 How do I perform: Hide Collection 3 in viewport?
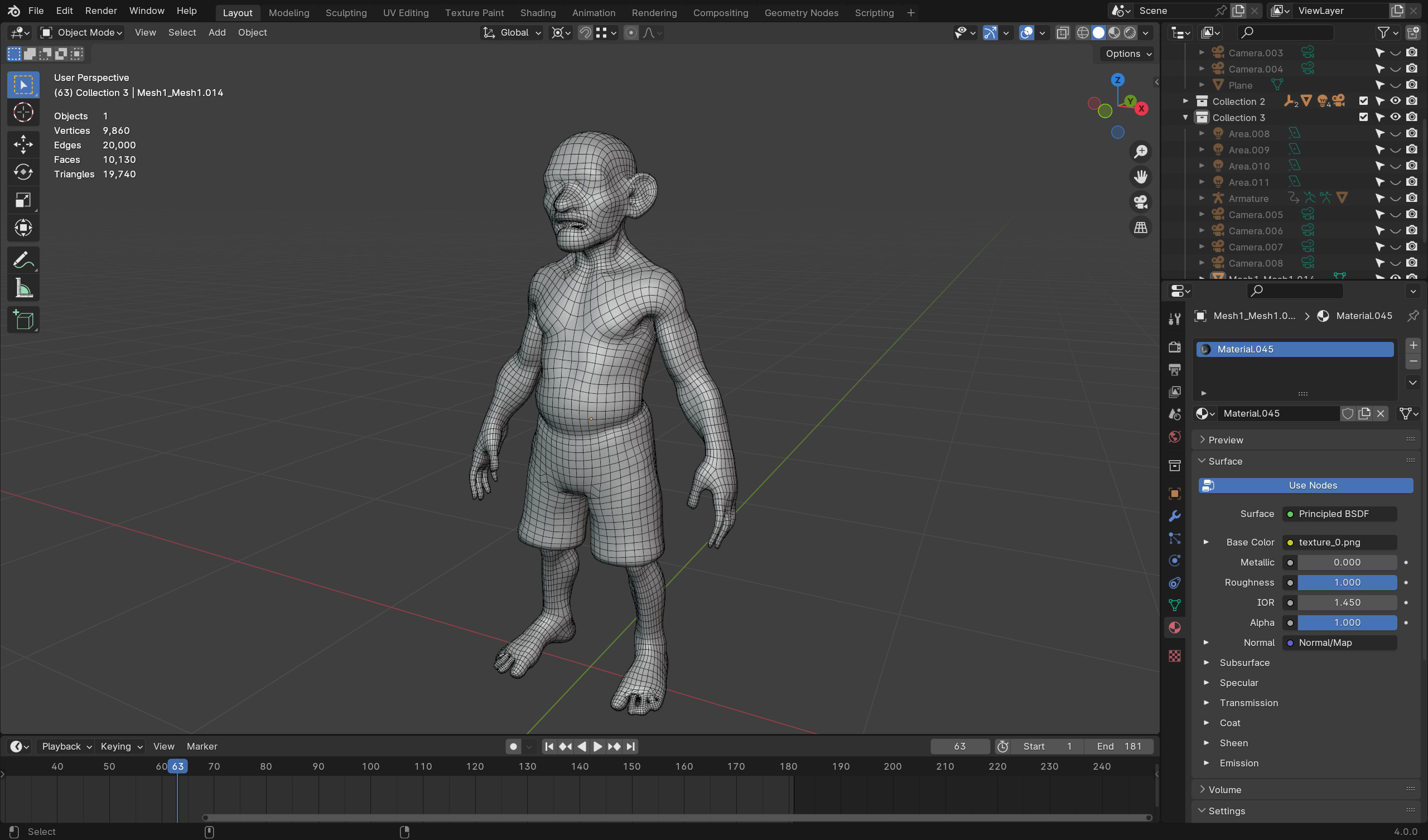[1395, 117]
